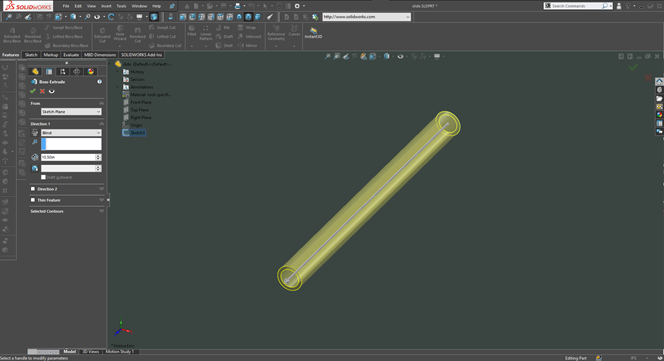
Task: Enable the Thin Feature checkbox
Action: 33,200
